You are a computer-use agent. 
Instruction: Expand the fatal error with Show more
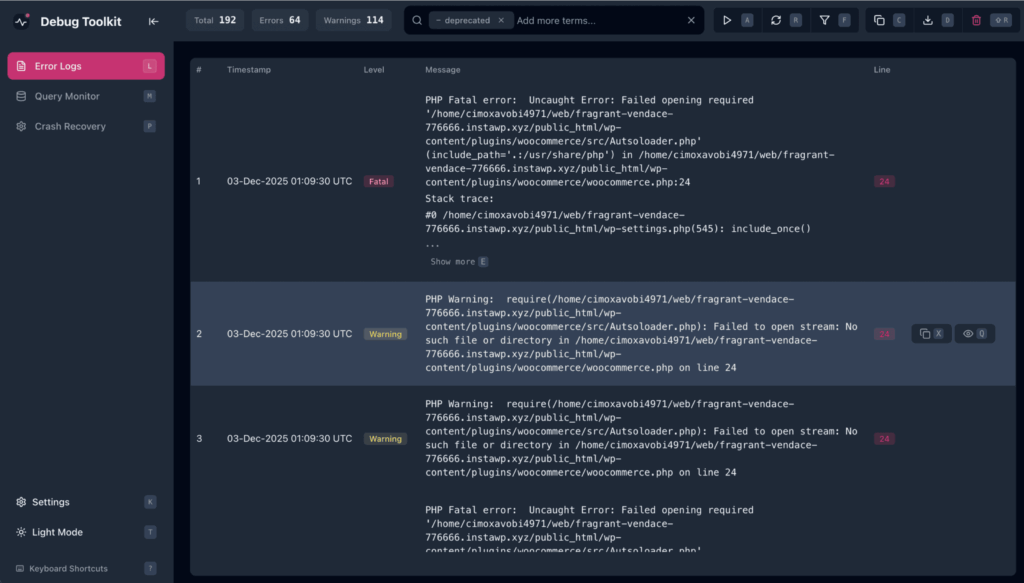click(x=459, y=261)
